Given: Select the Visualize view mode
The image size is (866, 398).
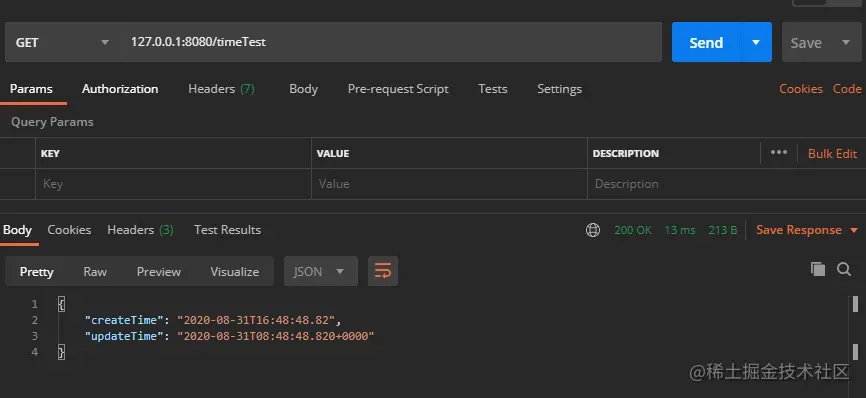Looking at the screenshot, I should point(235,272).
